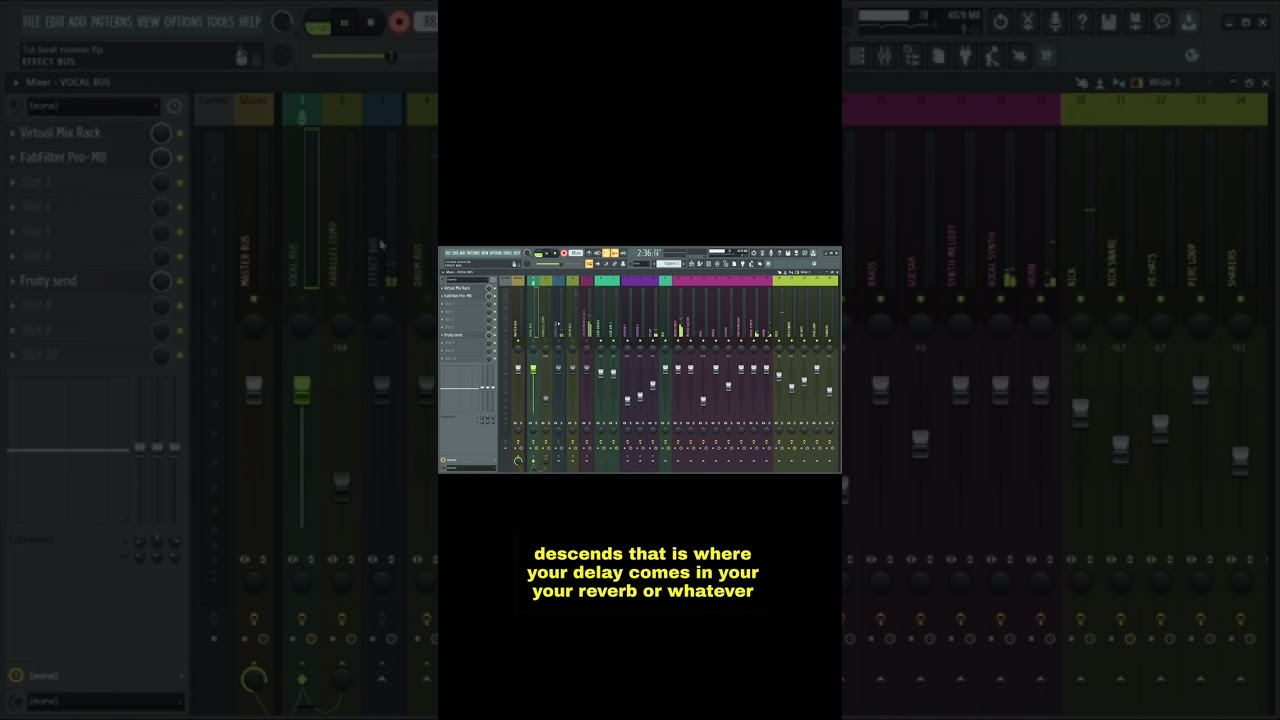The image size is (1280, 720).
Task: Click the red record button
Action: click(x=564, y=253)
